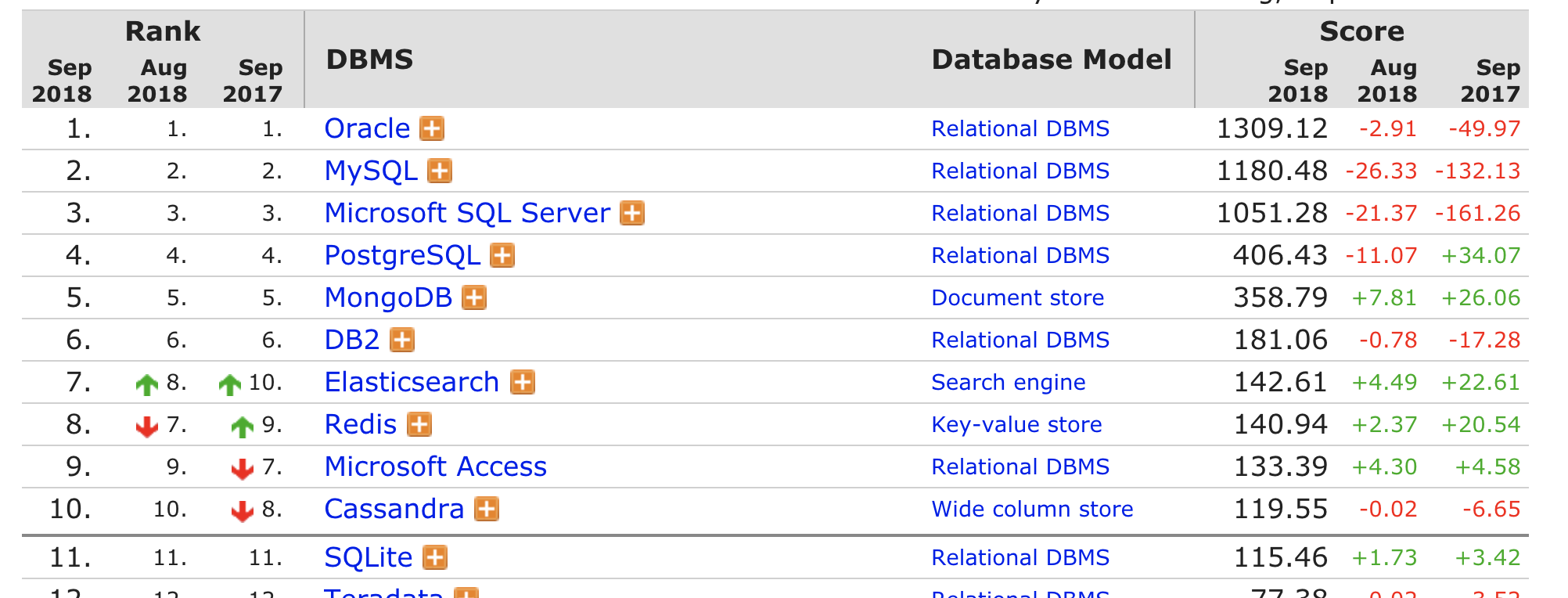Expand details icon for Microsoft SQL Server

point(632,213)
